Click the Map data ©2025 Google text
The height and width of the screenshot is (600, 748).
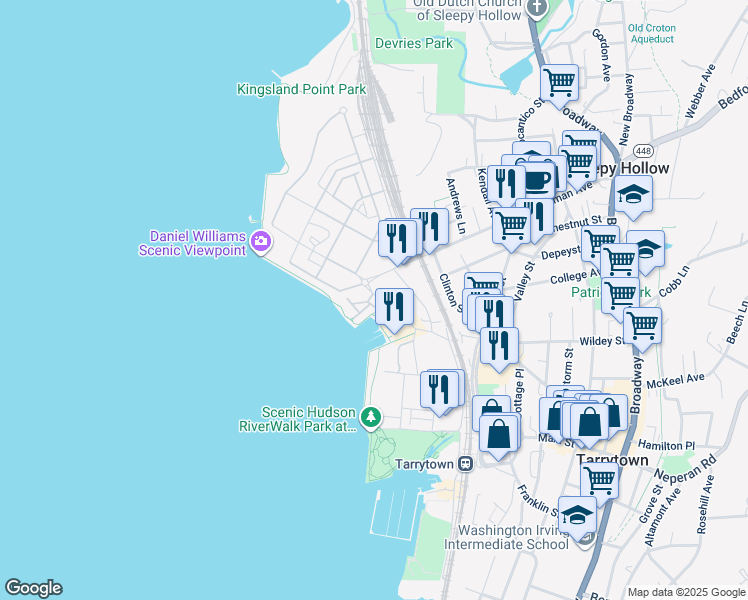[685, 591]
